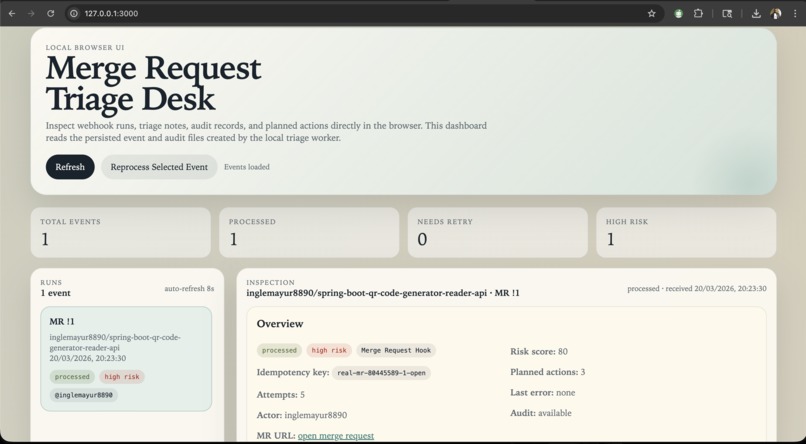Screen dimensions: 806x444
Task: Click the Processed stat card
Action: 309,232
